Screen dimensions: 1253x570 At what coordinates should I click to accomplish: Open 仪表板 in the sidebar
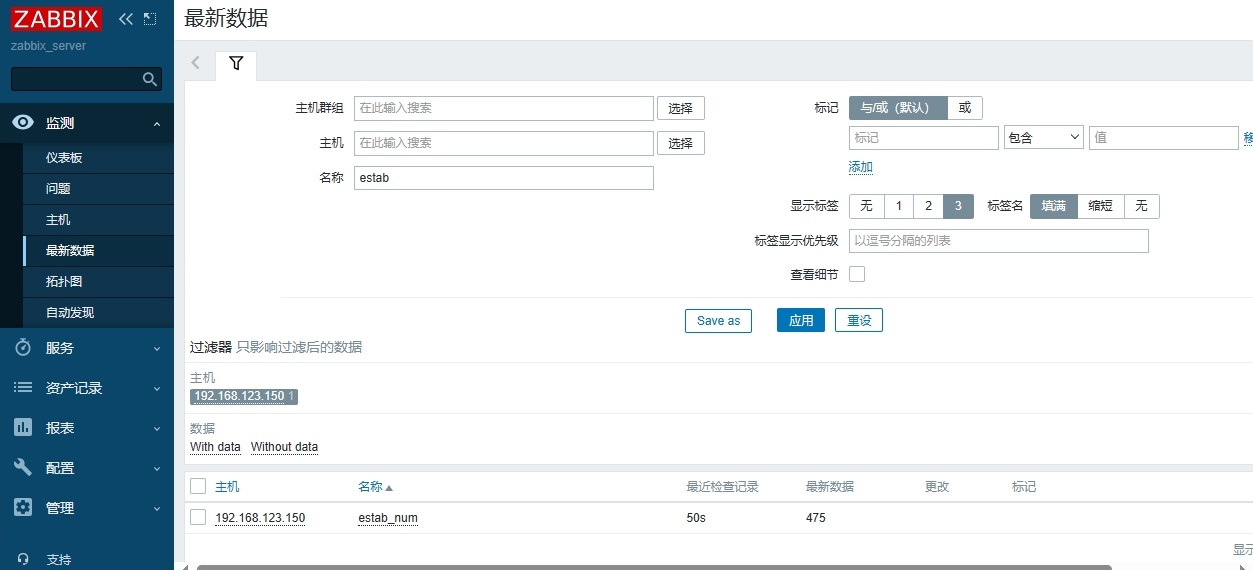[x=64, y=158]
